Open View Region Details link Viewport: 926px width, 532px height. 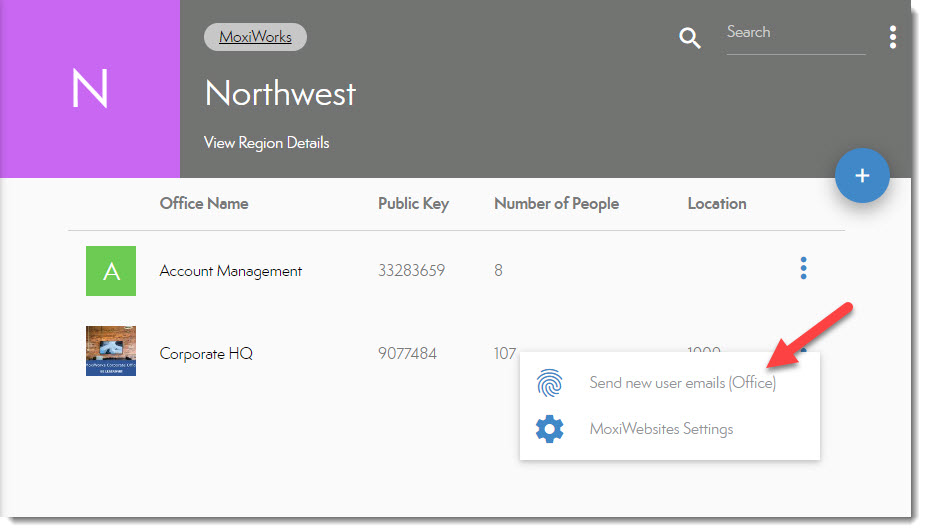[x=266, y=143]
